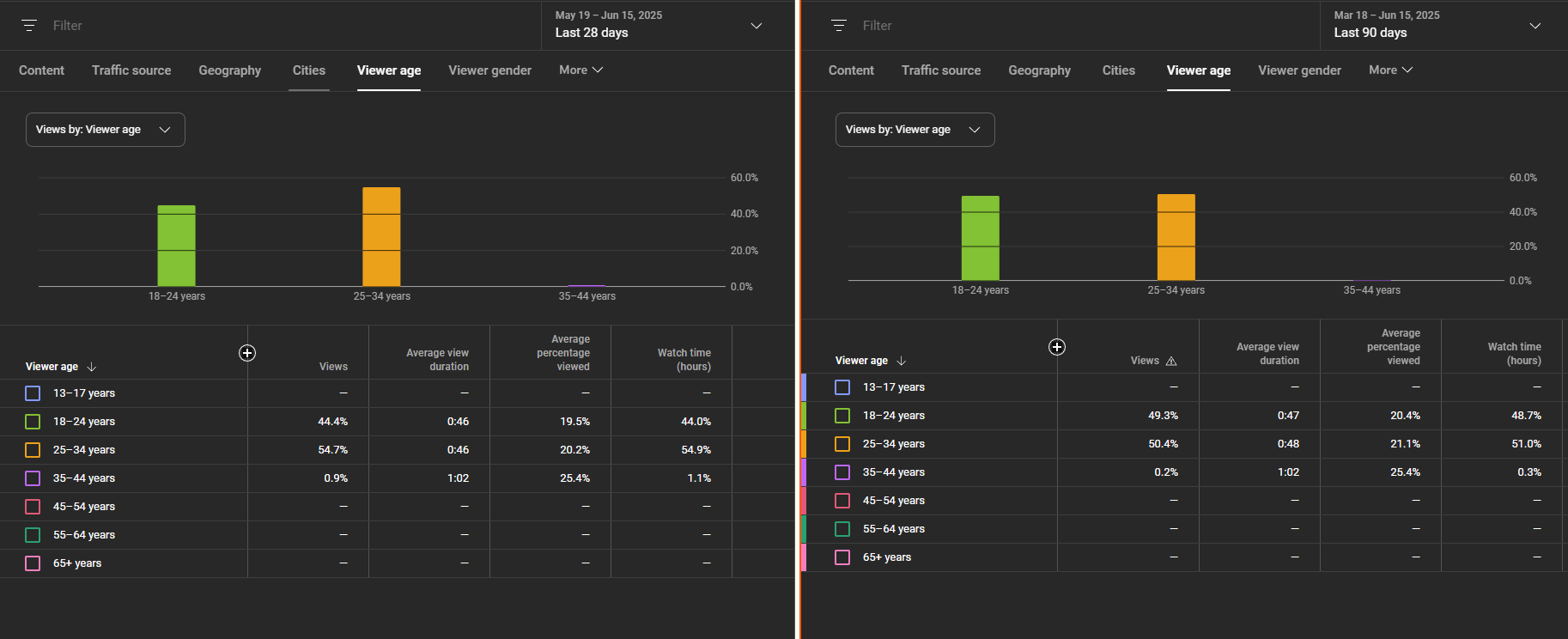Viewport: 1568px width, 639px height.
Task: Switch to Traffic source tab in left panel
Action: (131, 70)
